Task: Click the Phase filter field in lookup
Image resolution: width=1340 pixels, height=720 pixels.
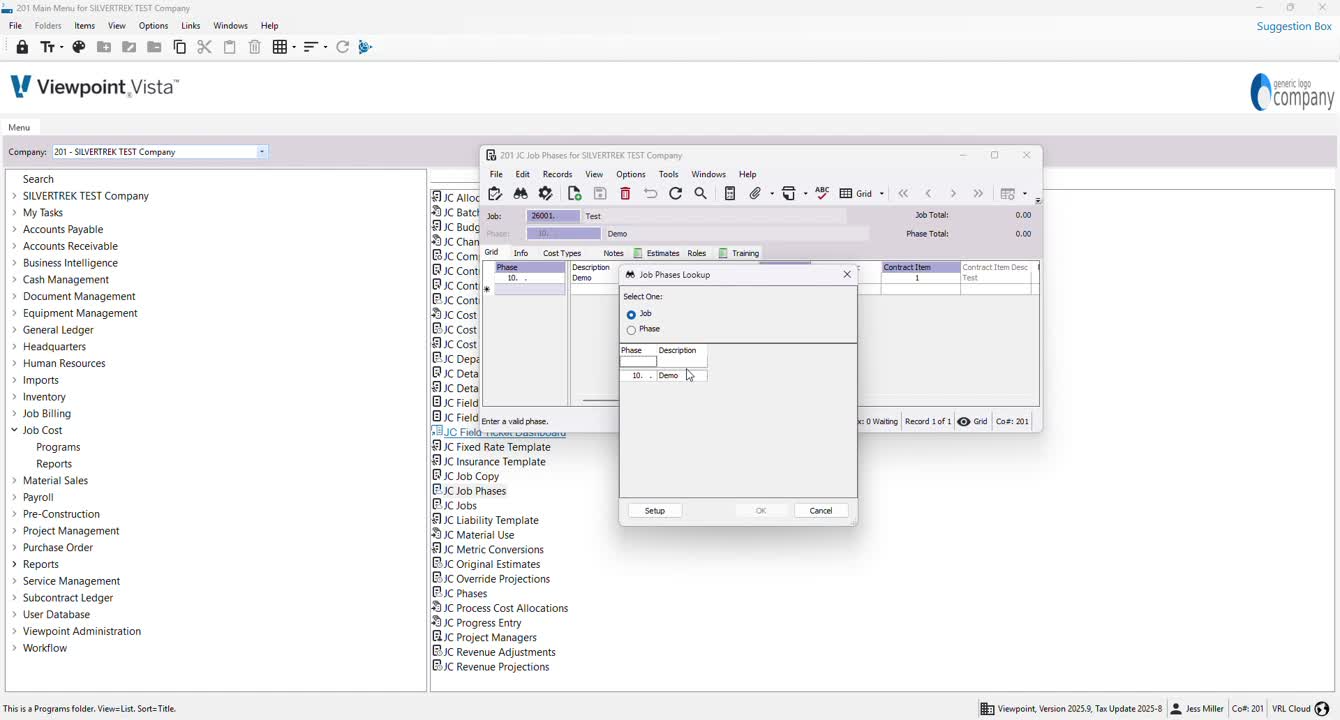Action: click(638, 362)
